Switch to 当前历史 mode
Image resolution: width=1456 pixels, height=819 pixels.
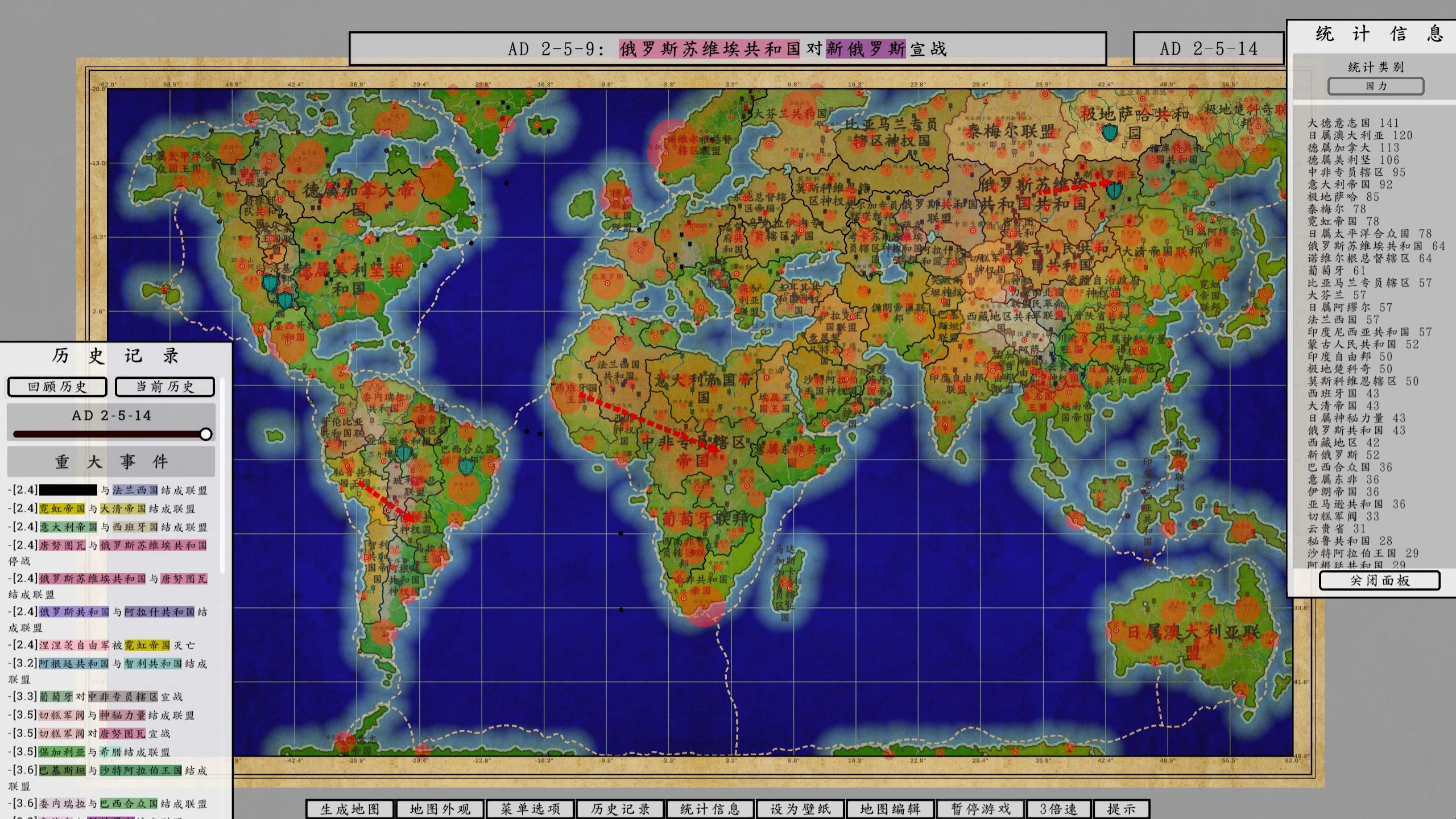tap(165, 387)
